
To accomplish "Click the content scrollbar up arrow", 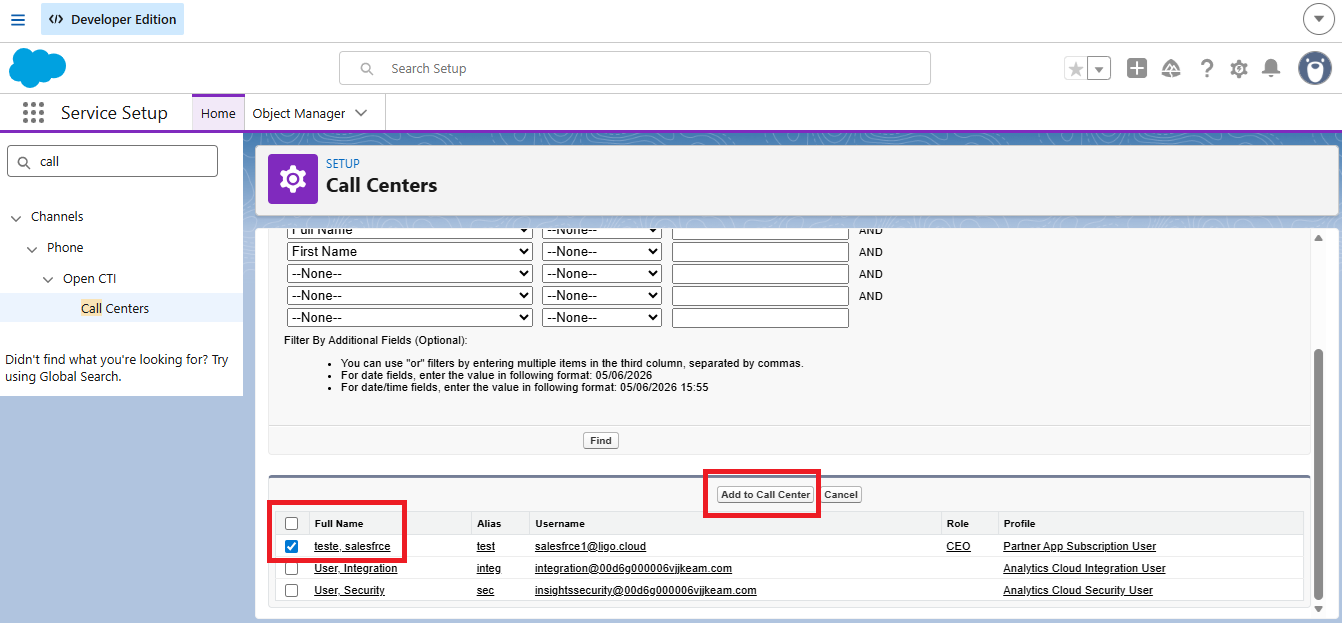I will 1318,238.
